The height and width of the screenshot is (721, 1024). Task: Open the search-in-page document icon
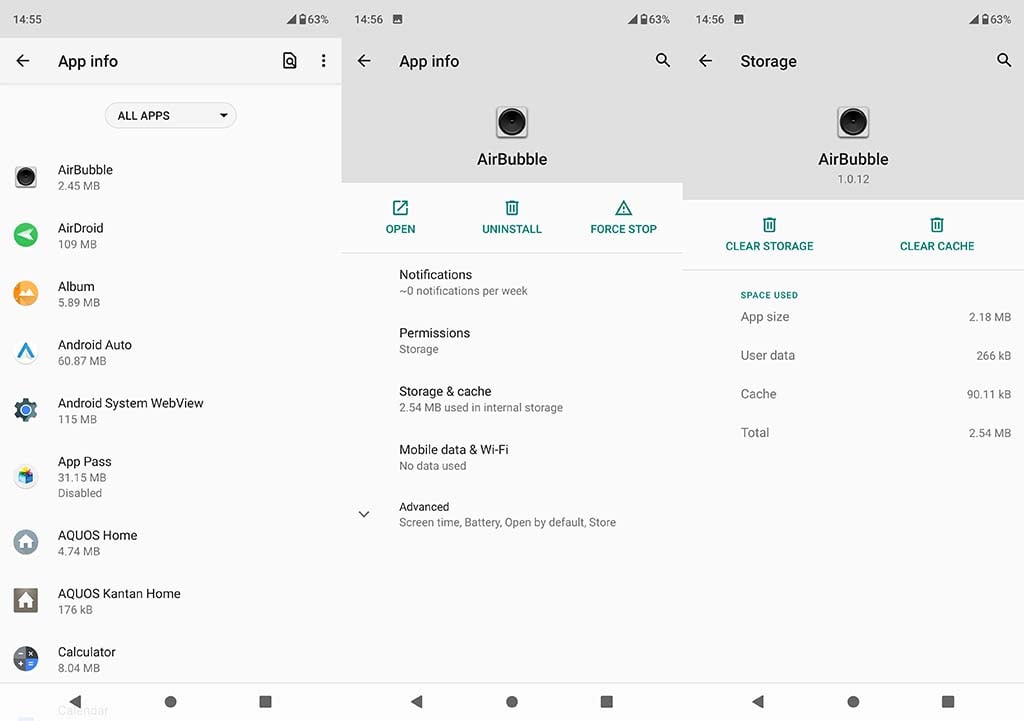pos(289,61)
